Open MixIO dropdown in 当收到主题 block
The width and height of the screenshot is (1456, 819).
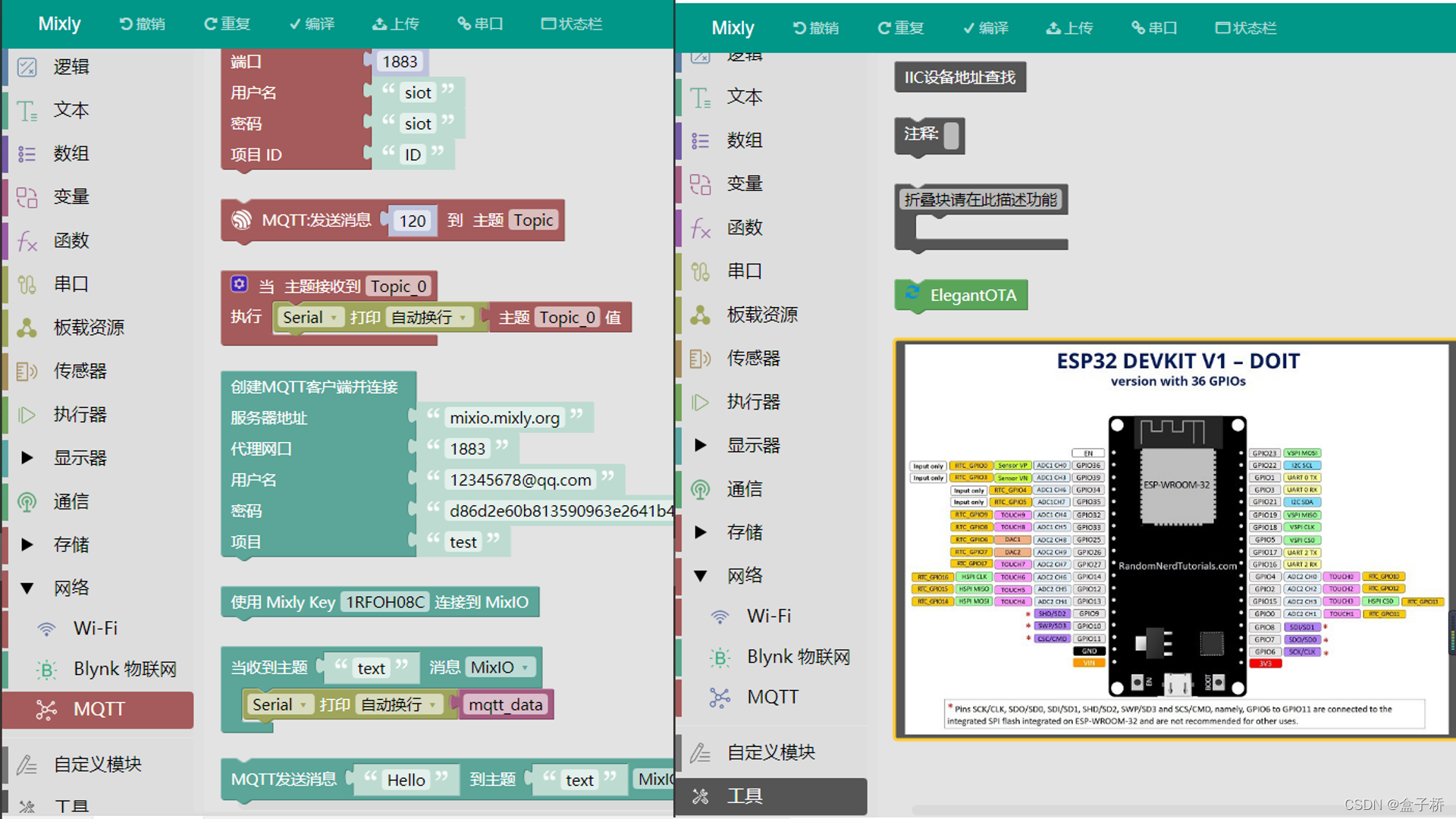point(500,667)
